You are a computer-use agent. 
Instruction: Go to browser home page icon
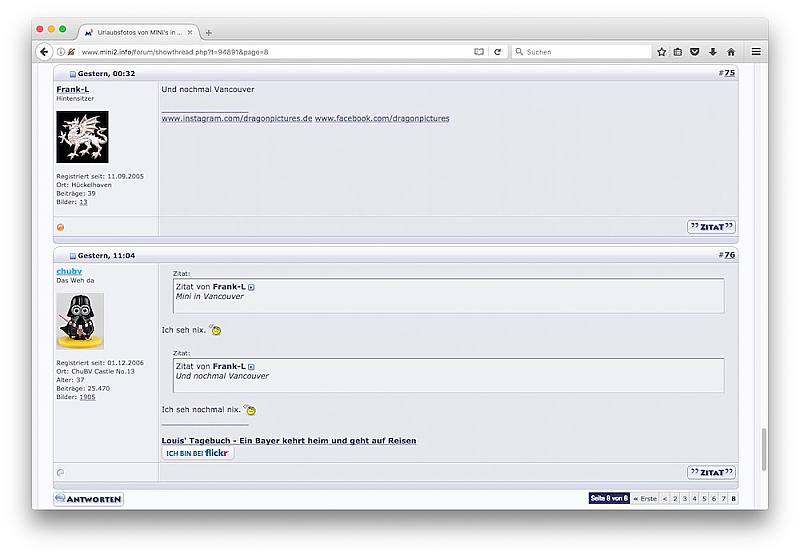coord(731,52)
